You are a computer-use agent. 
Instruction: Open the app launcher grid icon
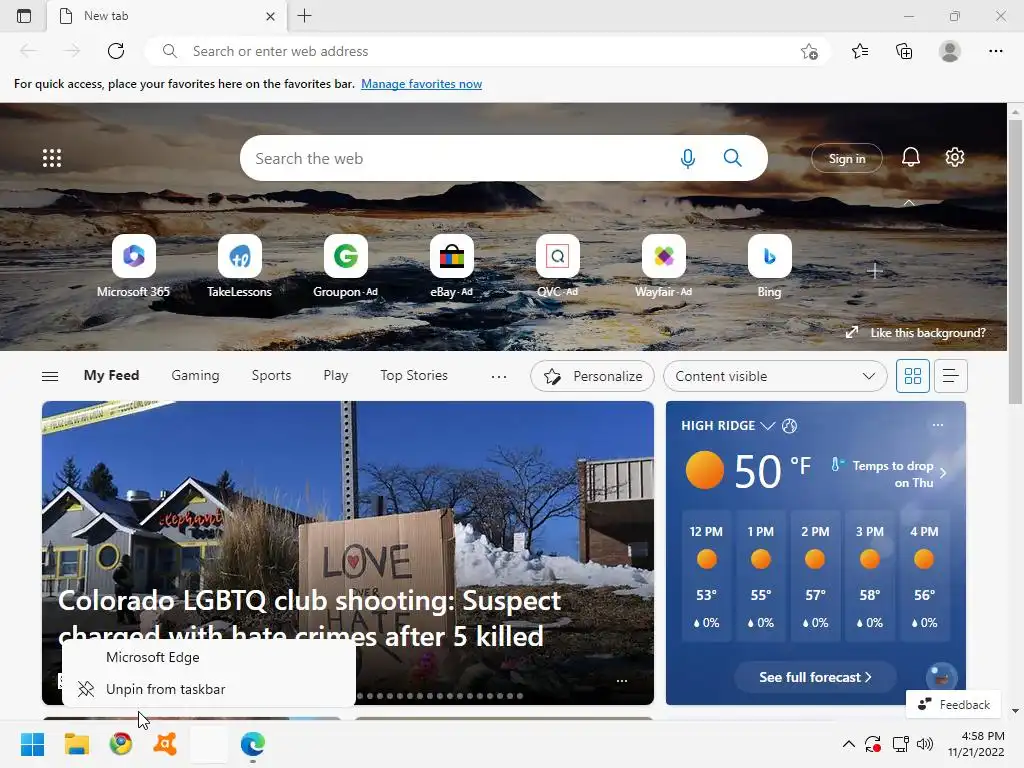pyautogui.click(x=52, y=158)
